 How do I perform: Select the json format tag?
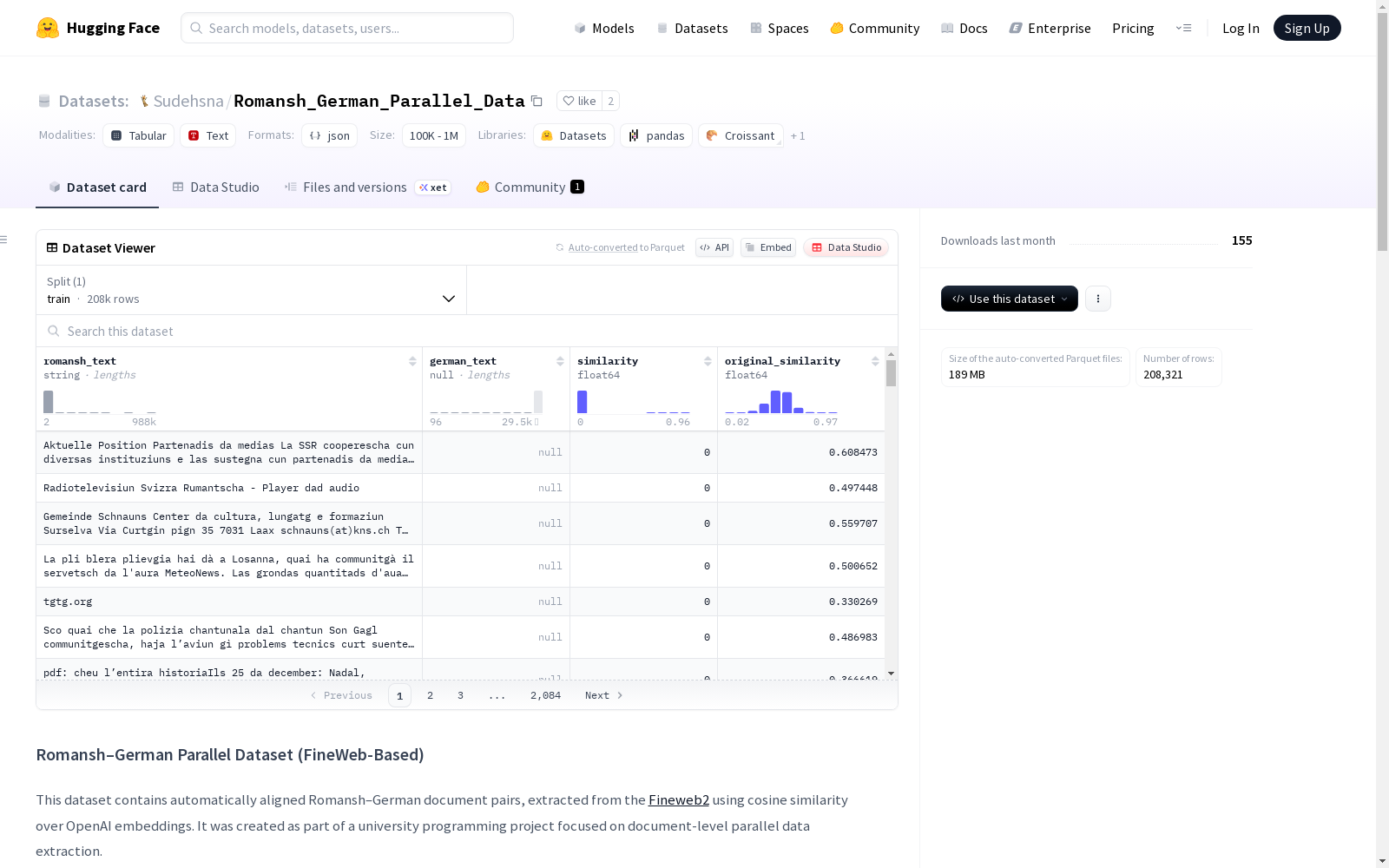tap(330, 135)
